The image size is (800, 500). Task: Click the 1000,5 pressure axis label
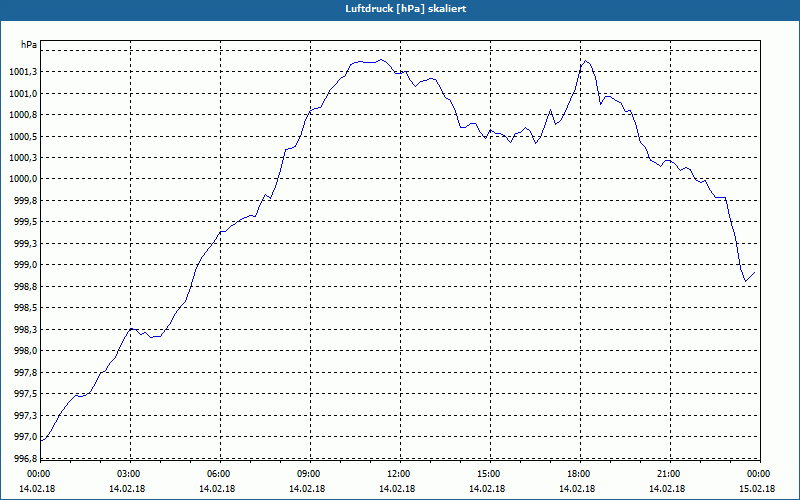coord(23,137)
